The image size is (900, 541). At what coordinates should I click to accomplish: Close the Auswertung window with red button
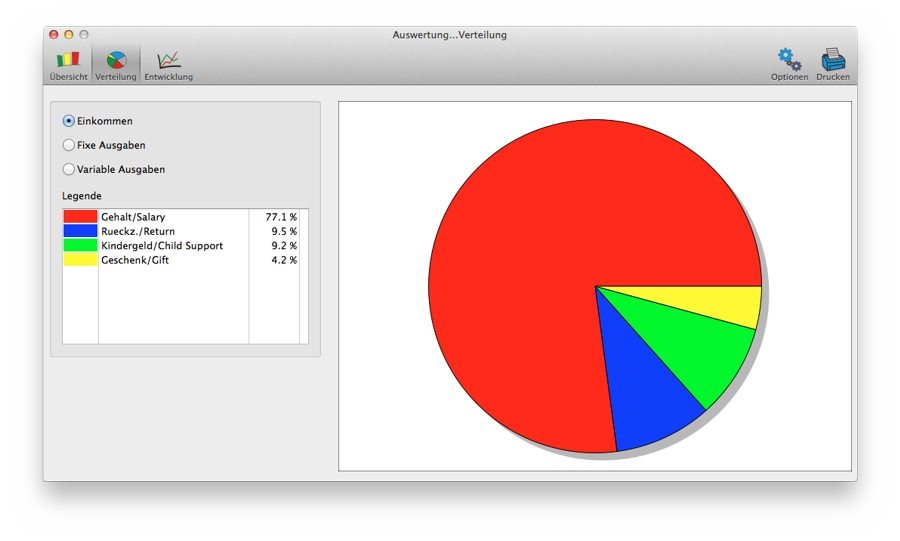pos(54,35)
